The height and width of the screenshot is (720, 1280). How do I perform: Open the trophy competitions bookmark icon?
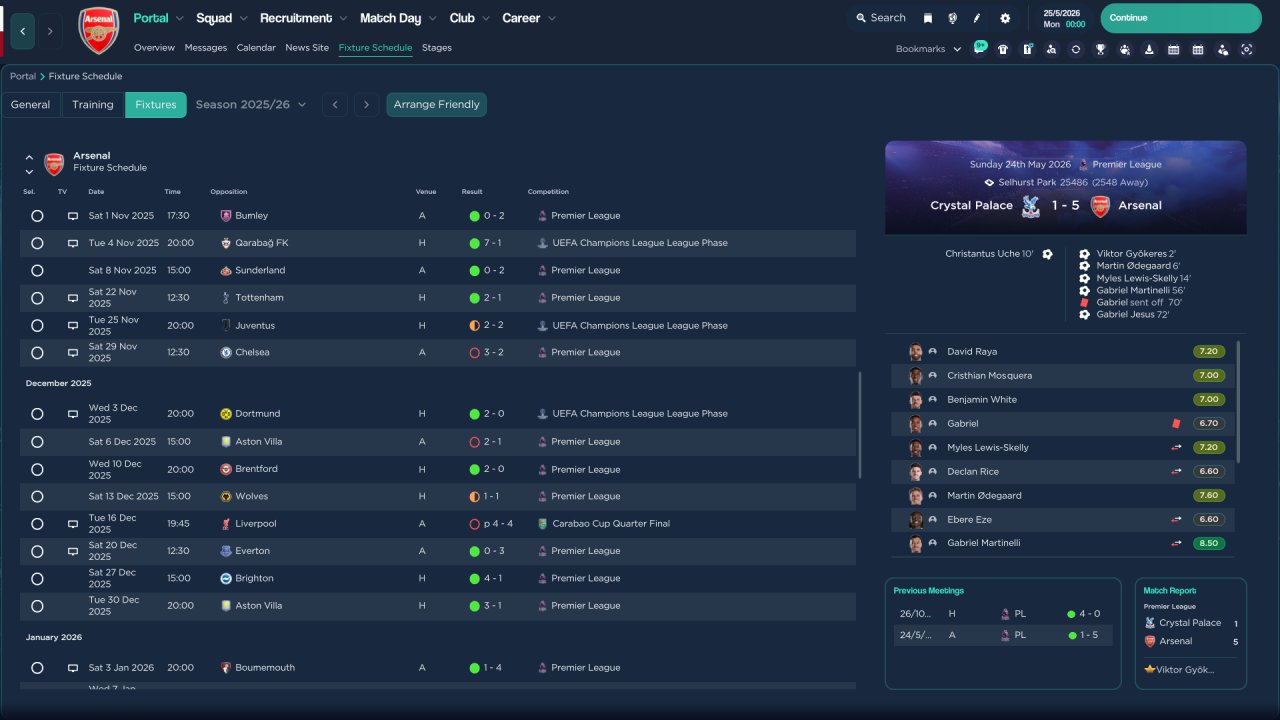click(1100, 49)
